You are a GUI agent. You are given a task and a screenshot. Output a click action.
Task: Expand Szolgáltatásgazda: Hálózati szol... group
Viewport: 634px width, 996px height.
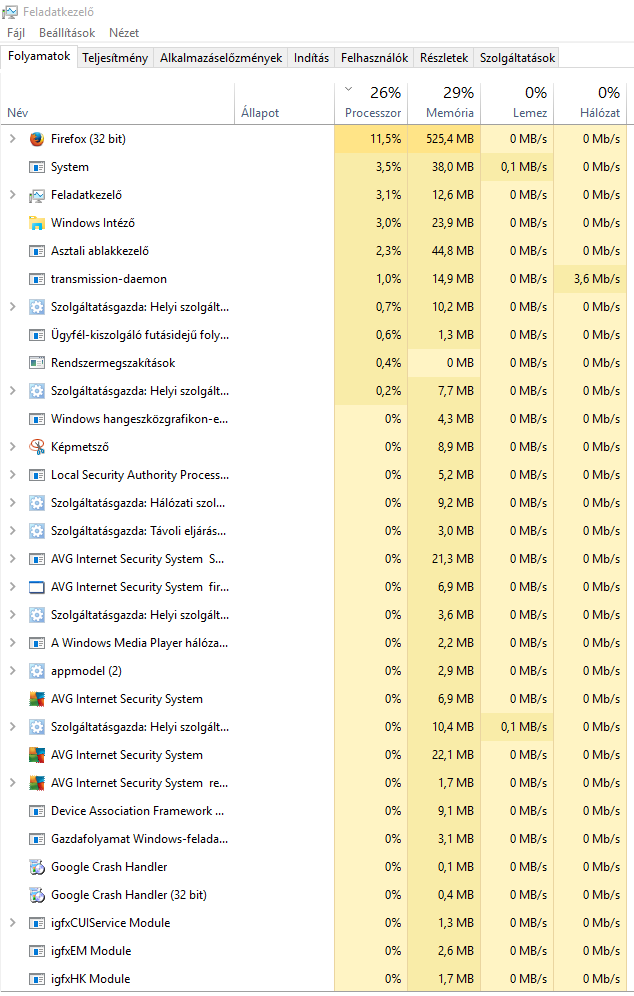pos(12,502)
